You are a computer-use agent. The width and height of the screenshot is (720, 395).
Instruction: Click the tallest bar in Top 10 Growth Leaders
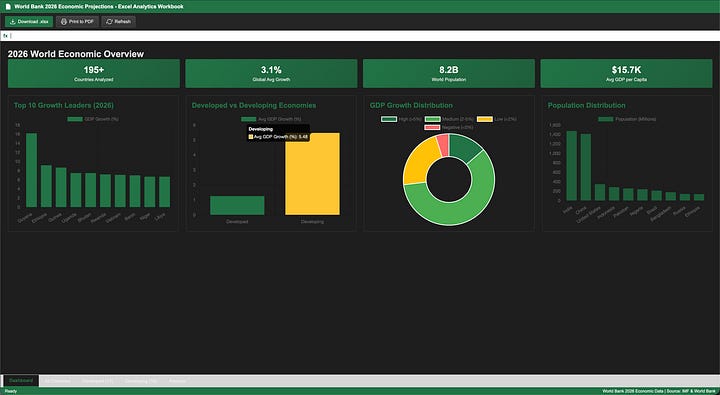pyautogui.click(x=31, y=170)
